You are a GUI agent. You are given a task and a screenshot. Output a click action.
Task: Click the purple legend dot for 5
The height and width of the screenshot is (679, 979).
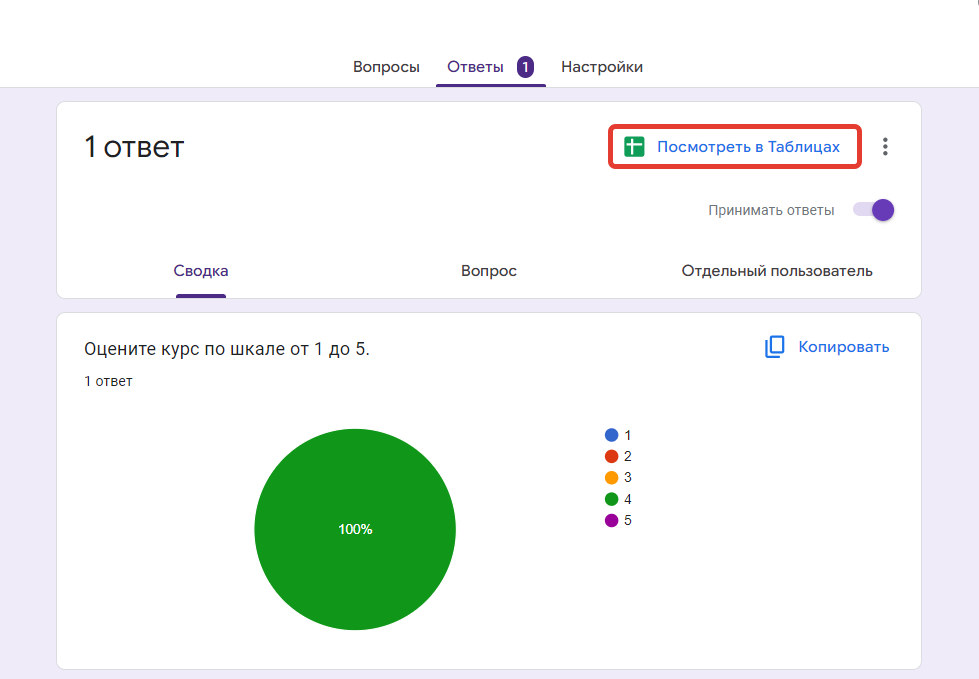[x=611, y=520]
